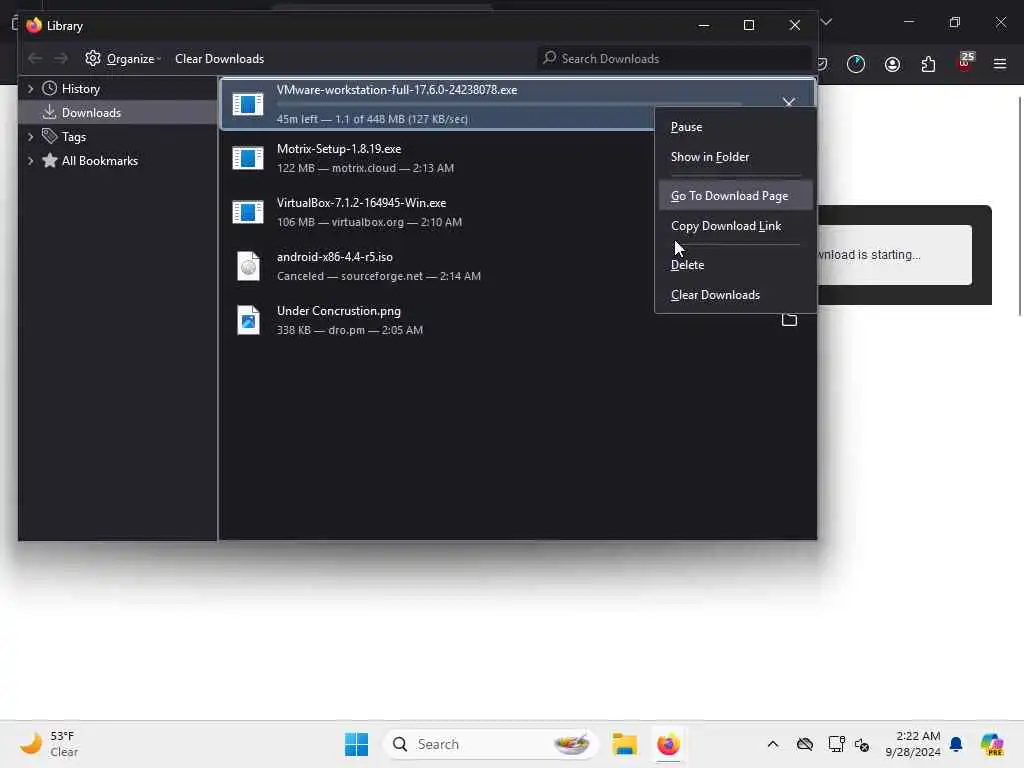Click the show-in-folder icon for Under Concrustion.png

(x=789, y=319)
